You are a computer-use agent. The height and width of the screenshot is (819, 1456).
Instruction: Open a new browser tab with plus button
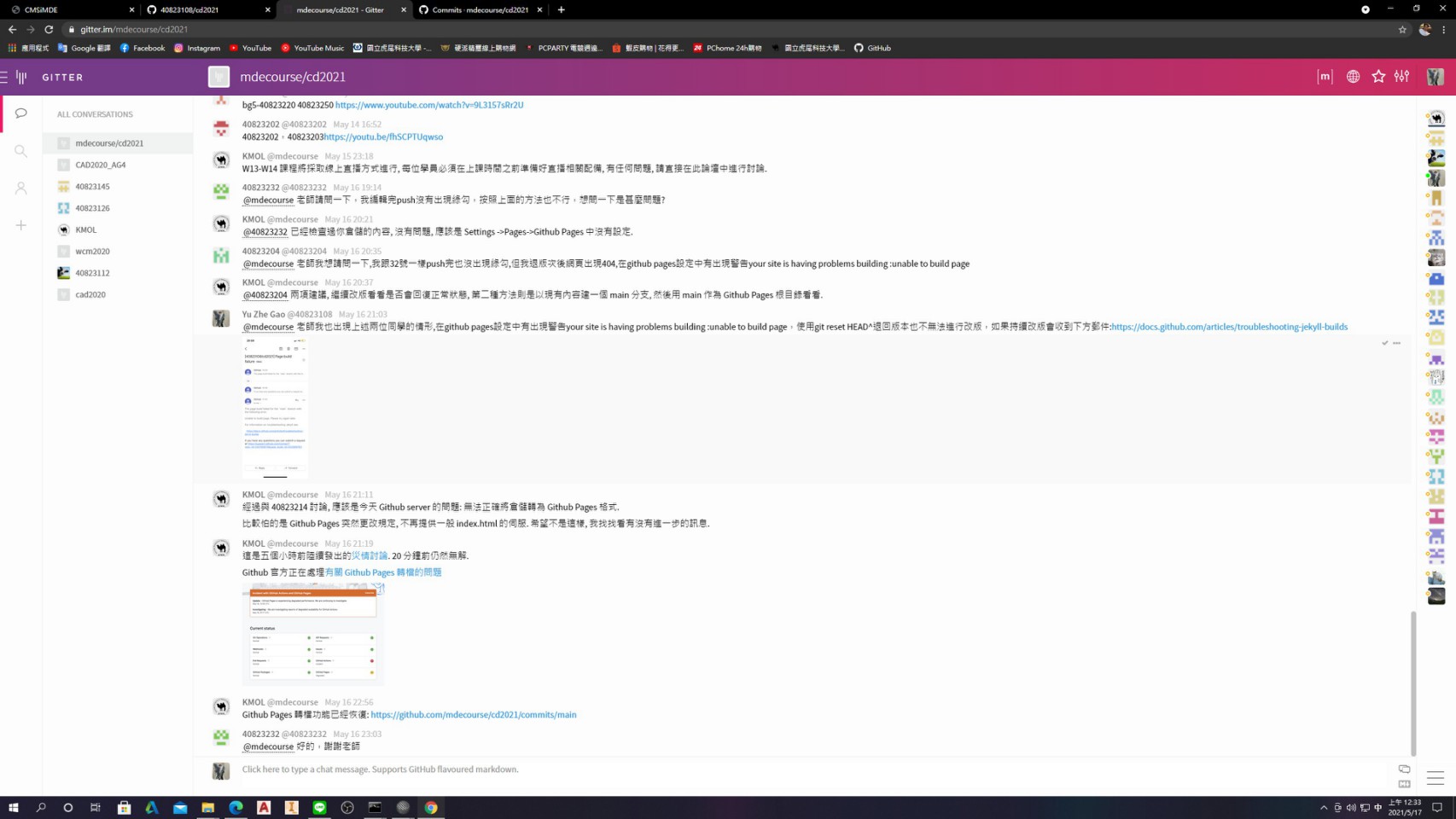[x=561, y=9]
